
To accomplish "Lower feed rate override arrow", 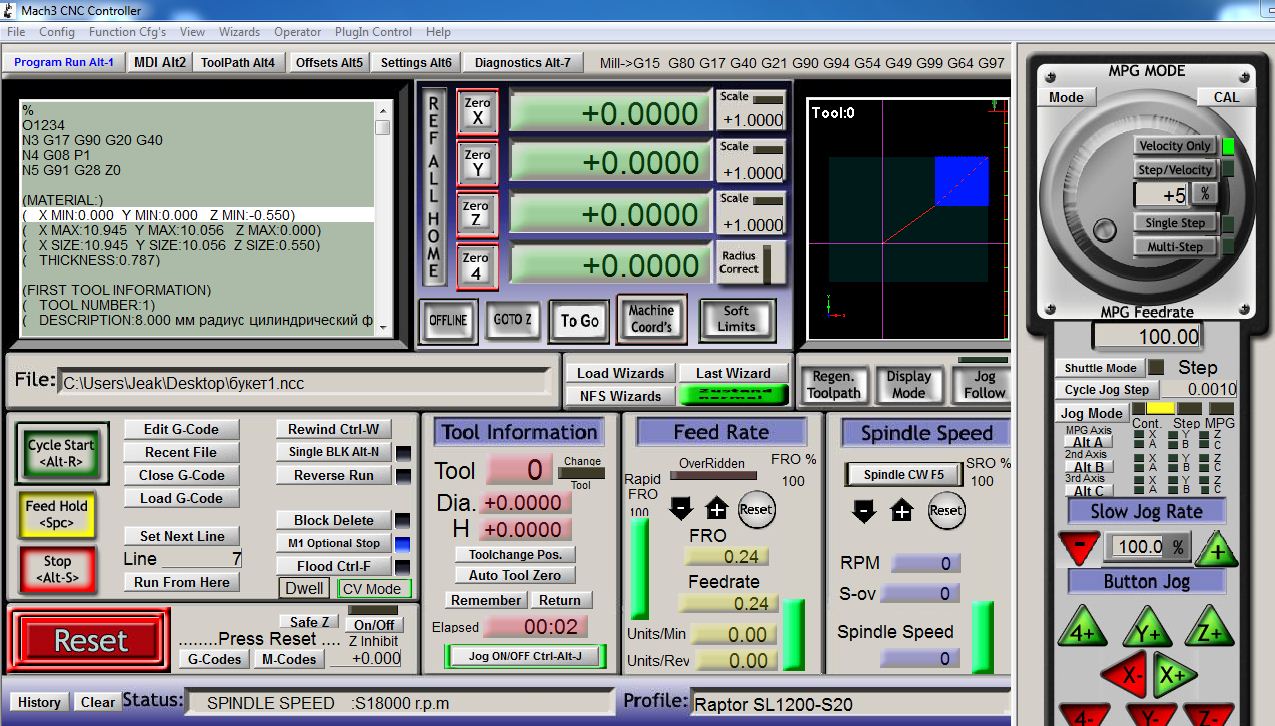I will [x=681, y=508].
